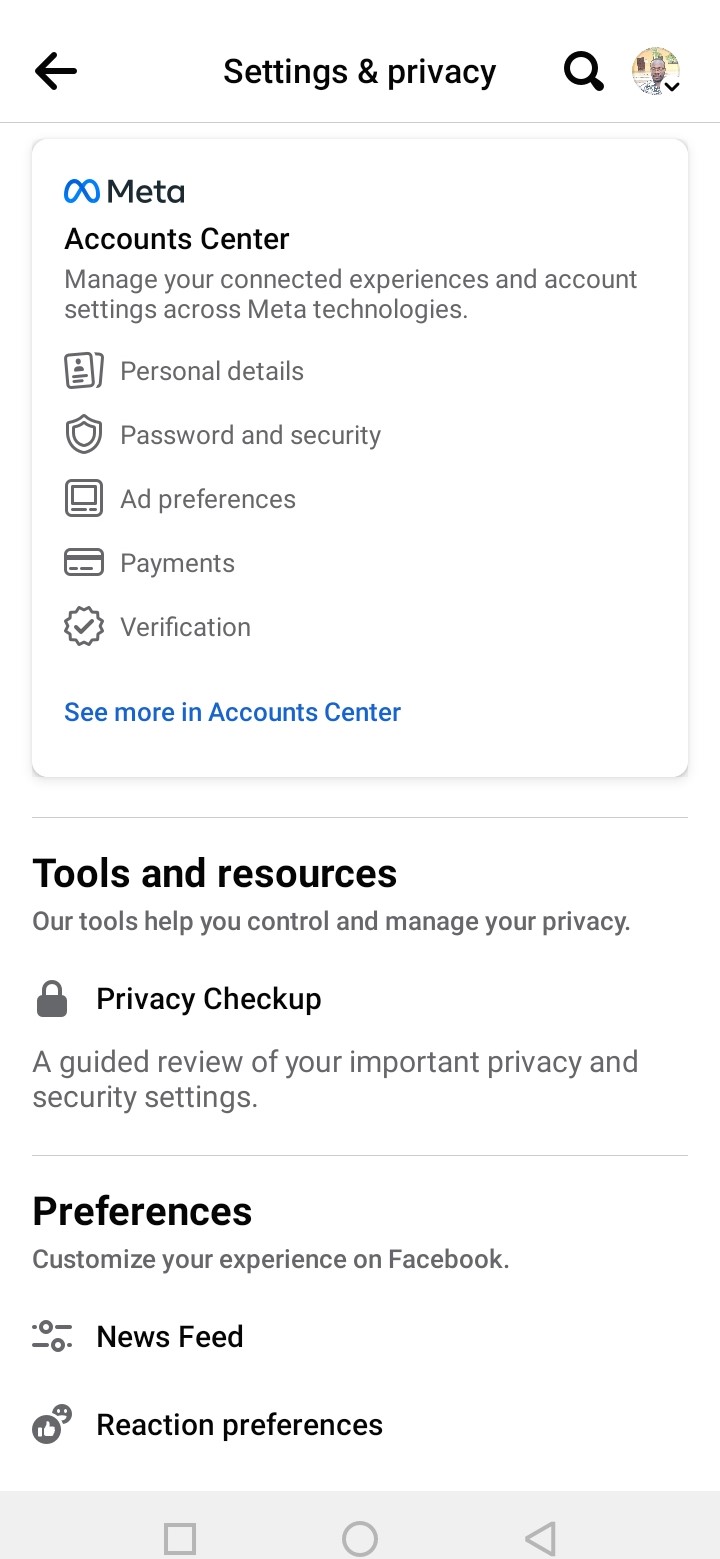Start Privacy Checkup
This screenshot has height=1559, width=720.
tap(209, 999)
